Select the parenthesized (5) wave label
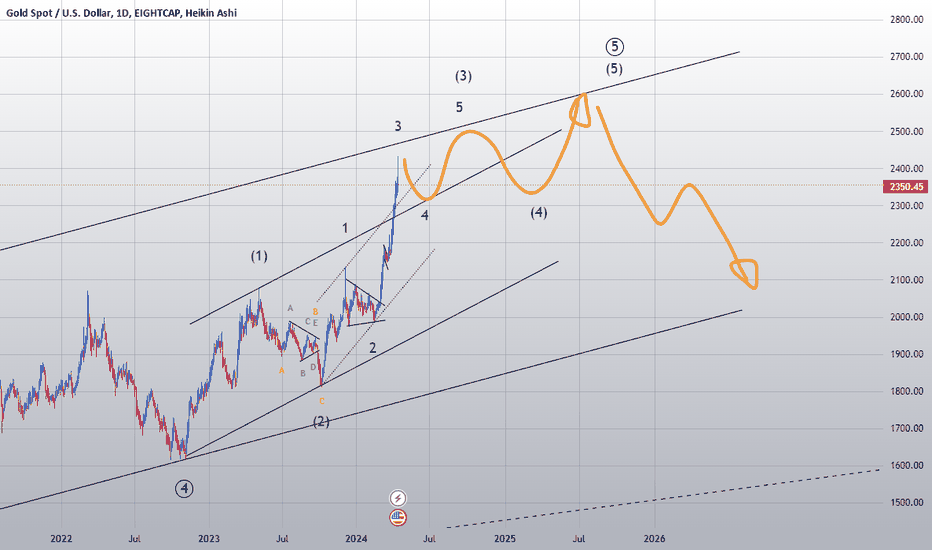 tap(615, 69)
